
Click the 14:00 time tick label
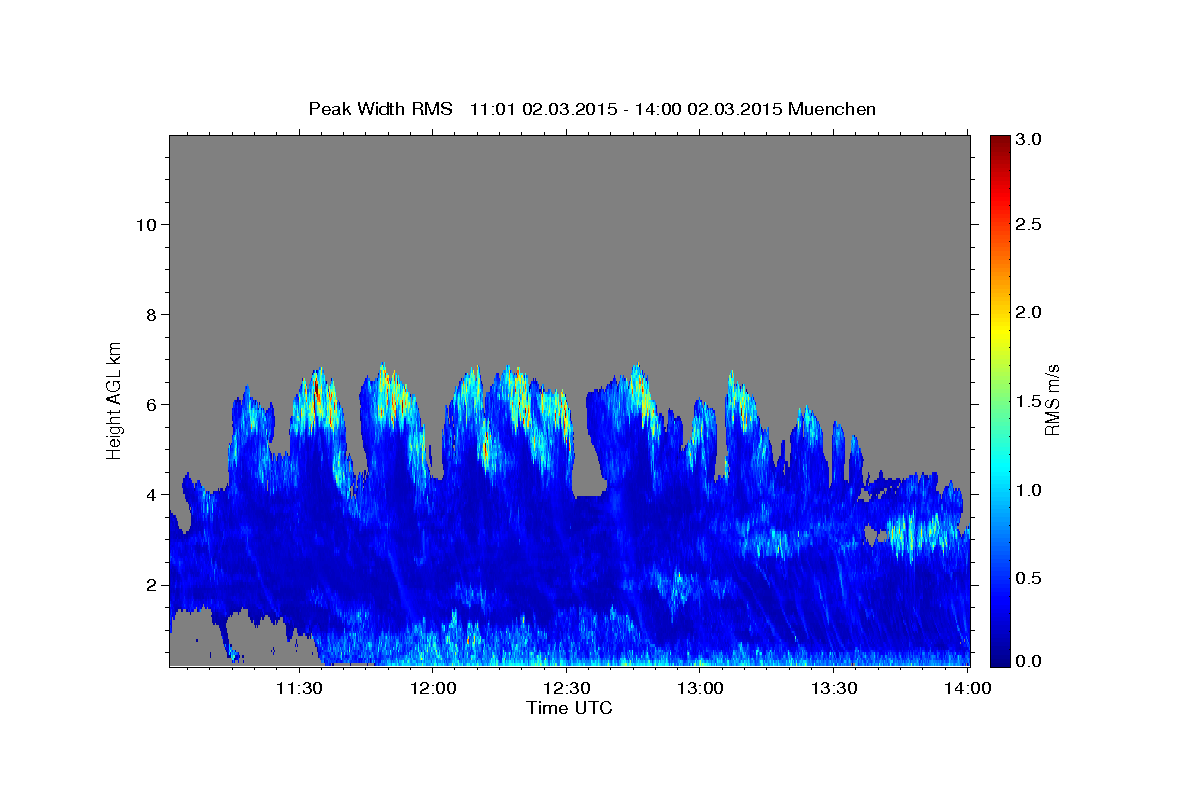coord(967,689)
